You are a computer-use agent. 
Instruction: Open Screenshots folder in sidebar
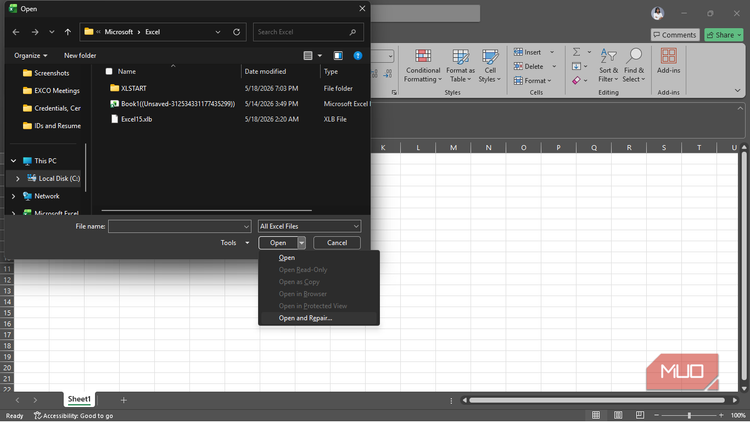(52, 73)
